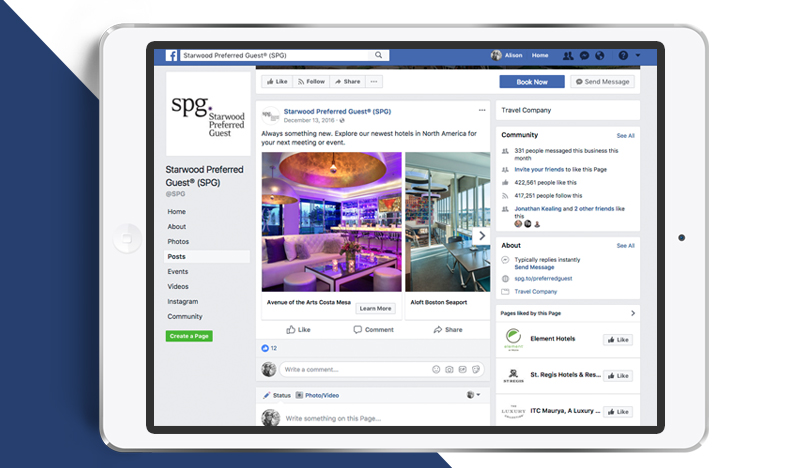Open the post options ellipsis menu
800x468 pixels.
click(482, 110)
